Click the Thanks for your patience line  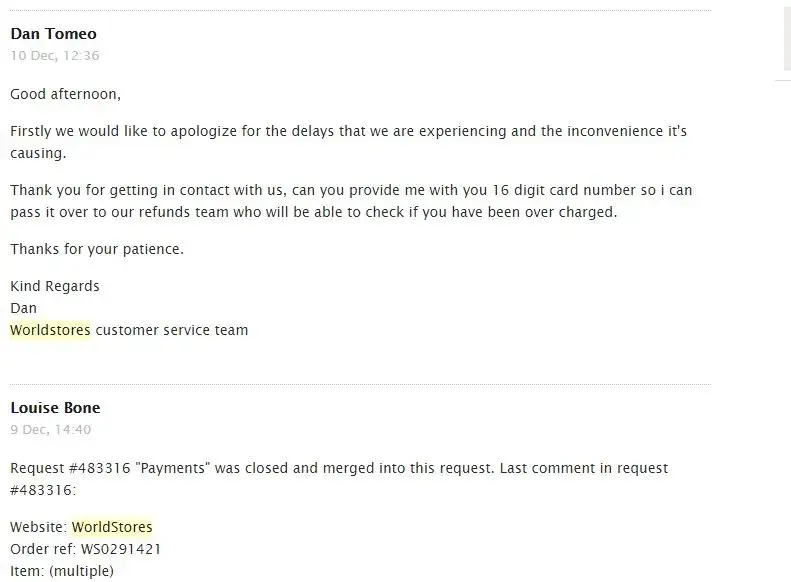[97, 249]
